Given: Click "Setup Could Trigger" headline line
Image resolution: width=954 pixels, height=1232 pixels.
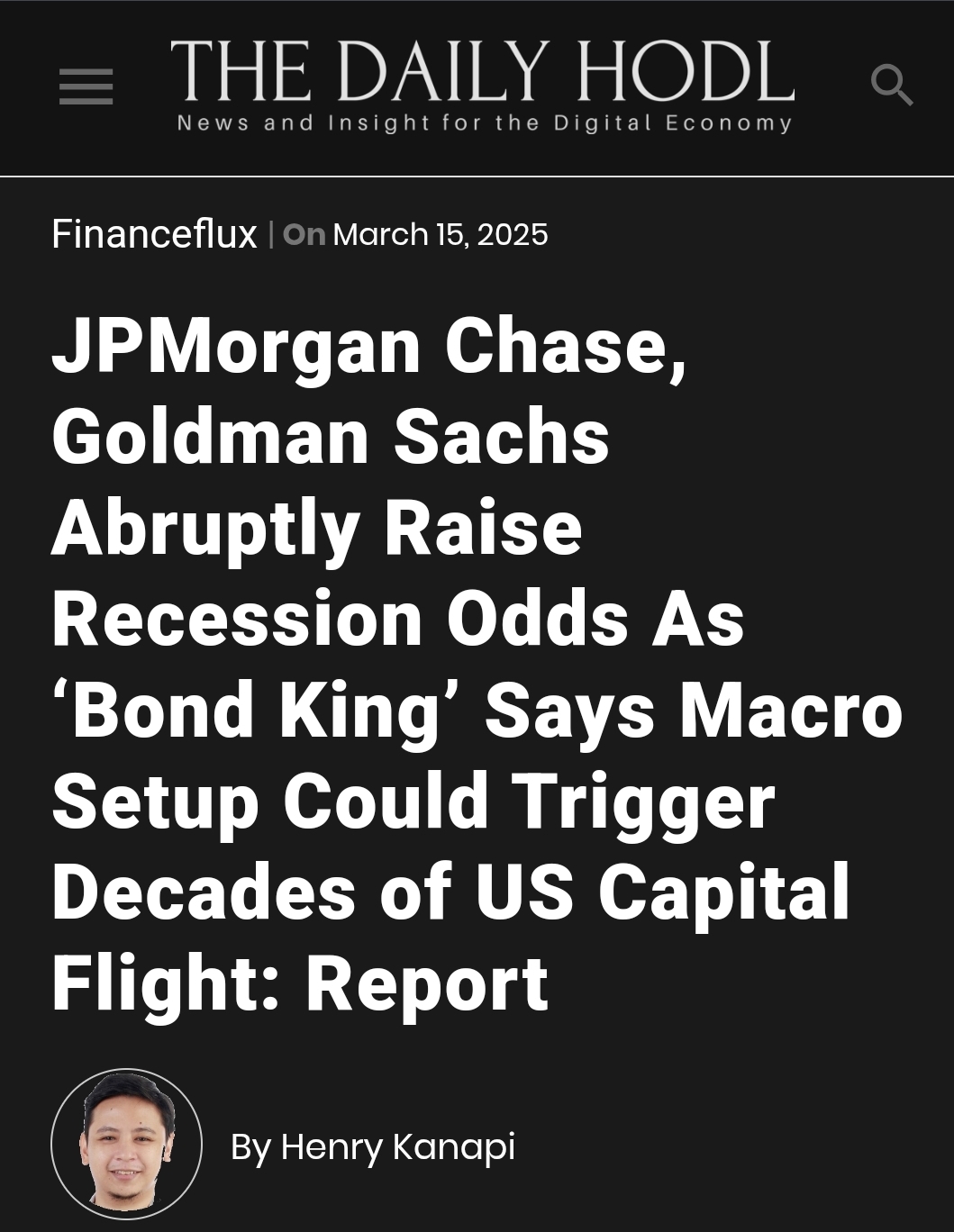Looking at the screenshot, I should 413,801.
